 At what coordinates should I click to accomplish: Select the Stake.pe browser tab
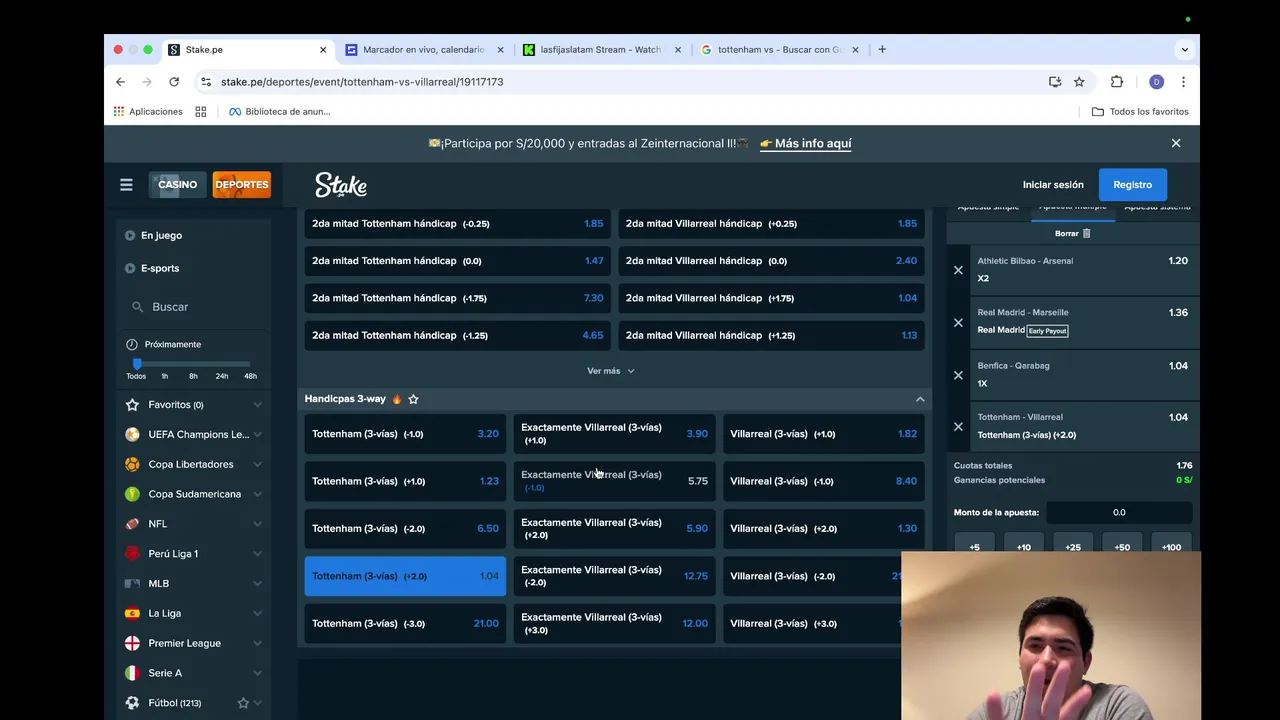coord(247,49)
